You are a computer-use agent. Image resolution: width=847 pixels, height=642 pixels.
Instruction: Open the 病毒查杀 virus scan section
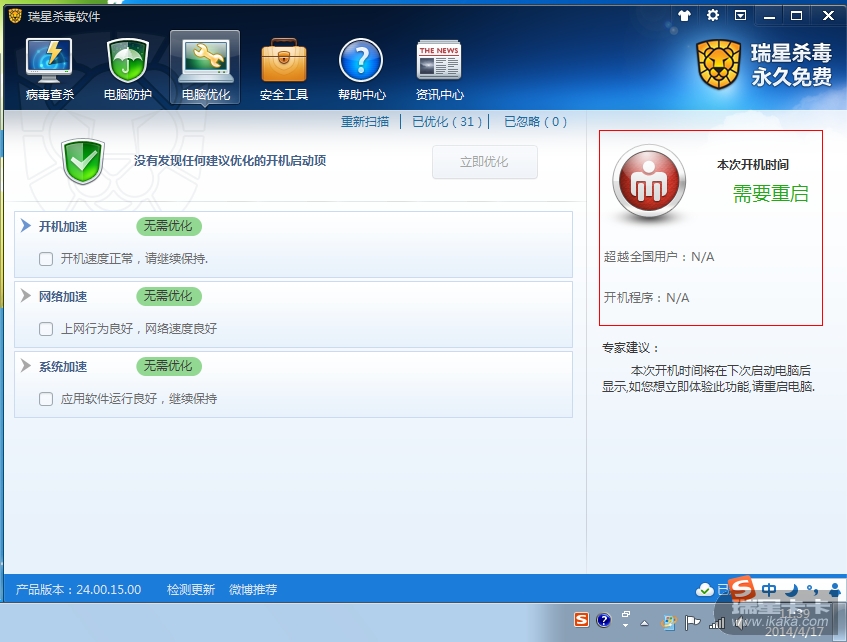[x=49, y=69]
